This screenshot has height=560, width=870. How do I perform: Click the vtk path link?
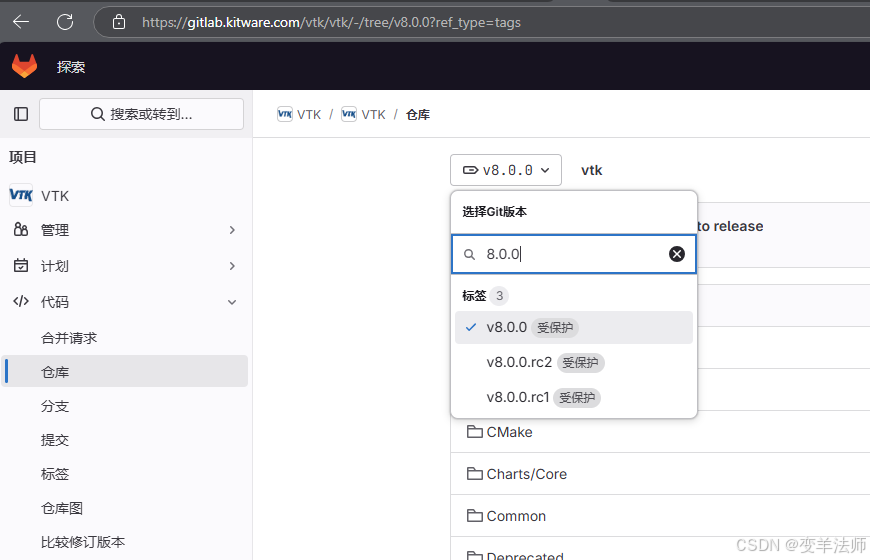click(x=591, y=170)
